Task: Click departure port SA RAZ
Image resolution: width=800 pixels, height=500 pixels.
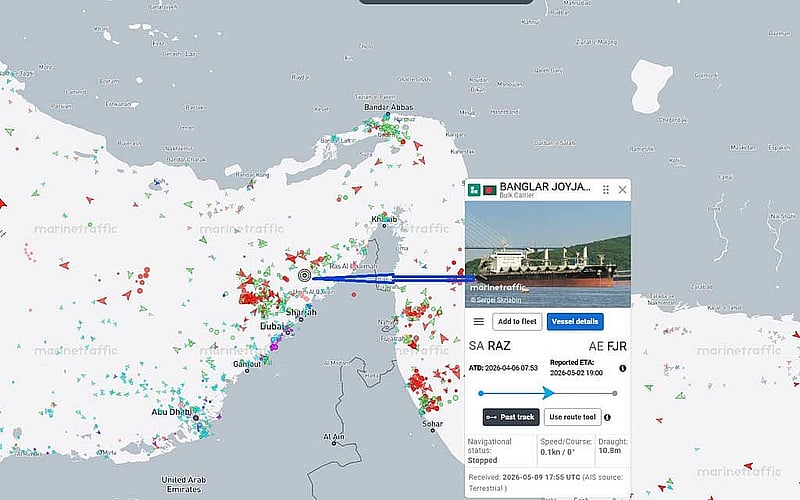Action: click(489, 346)
